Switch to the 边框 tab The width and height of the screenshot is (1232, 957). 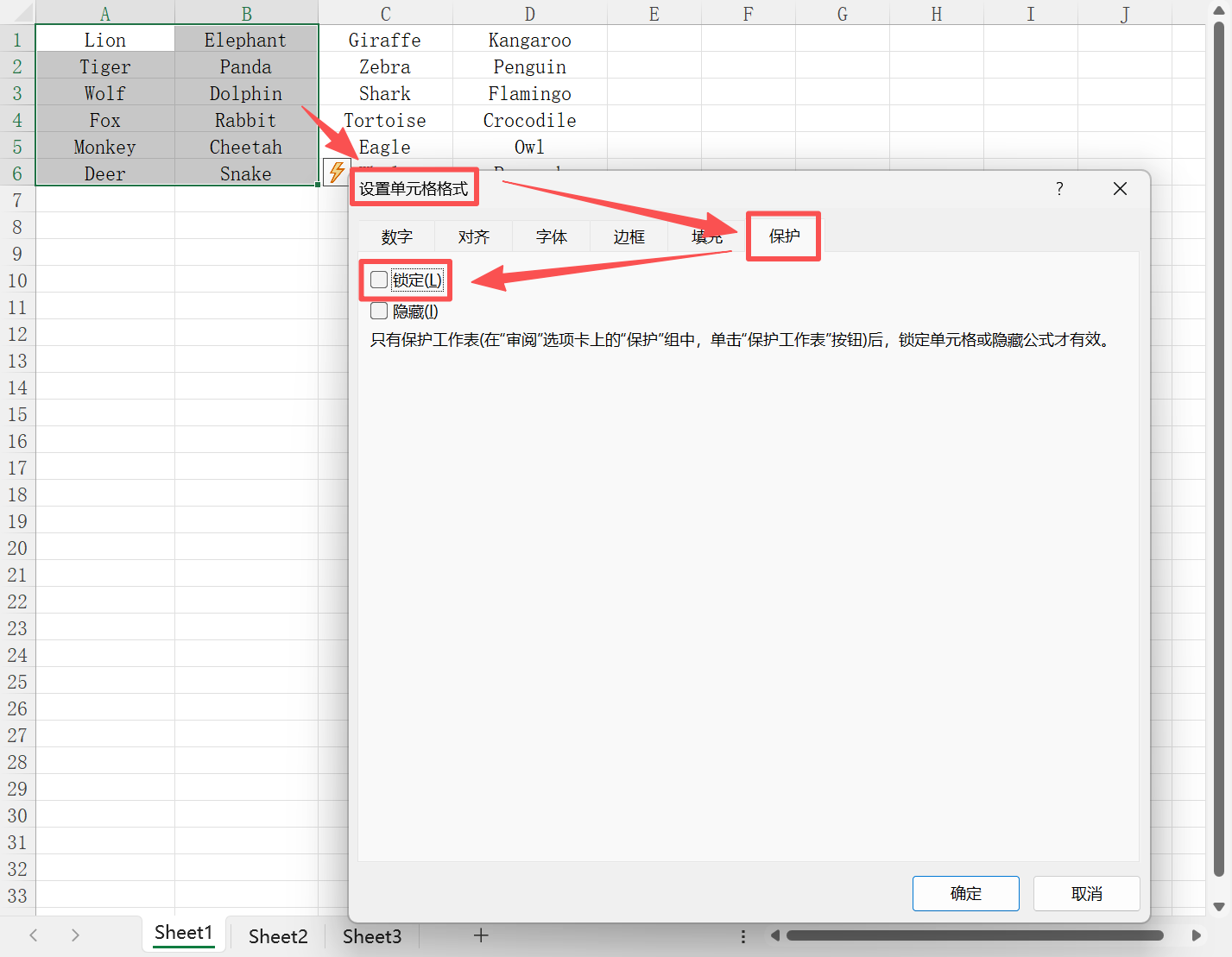(x=629, y=236)
